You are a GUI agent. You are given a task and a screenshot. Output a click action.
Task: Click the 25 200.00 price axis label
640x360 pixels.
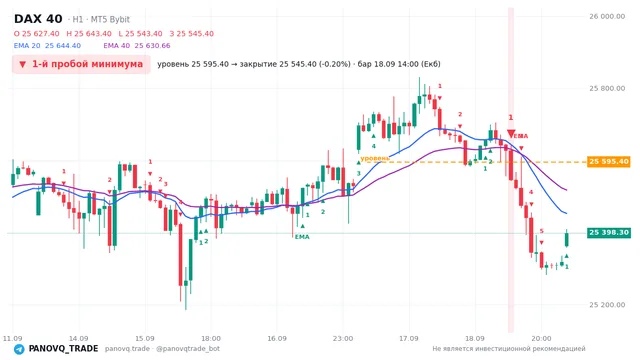(x=607, y=305)
